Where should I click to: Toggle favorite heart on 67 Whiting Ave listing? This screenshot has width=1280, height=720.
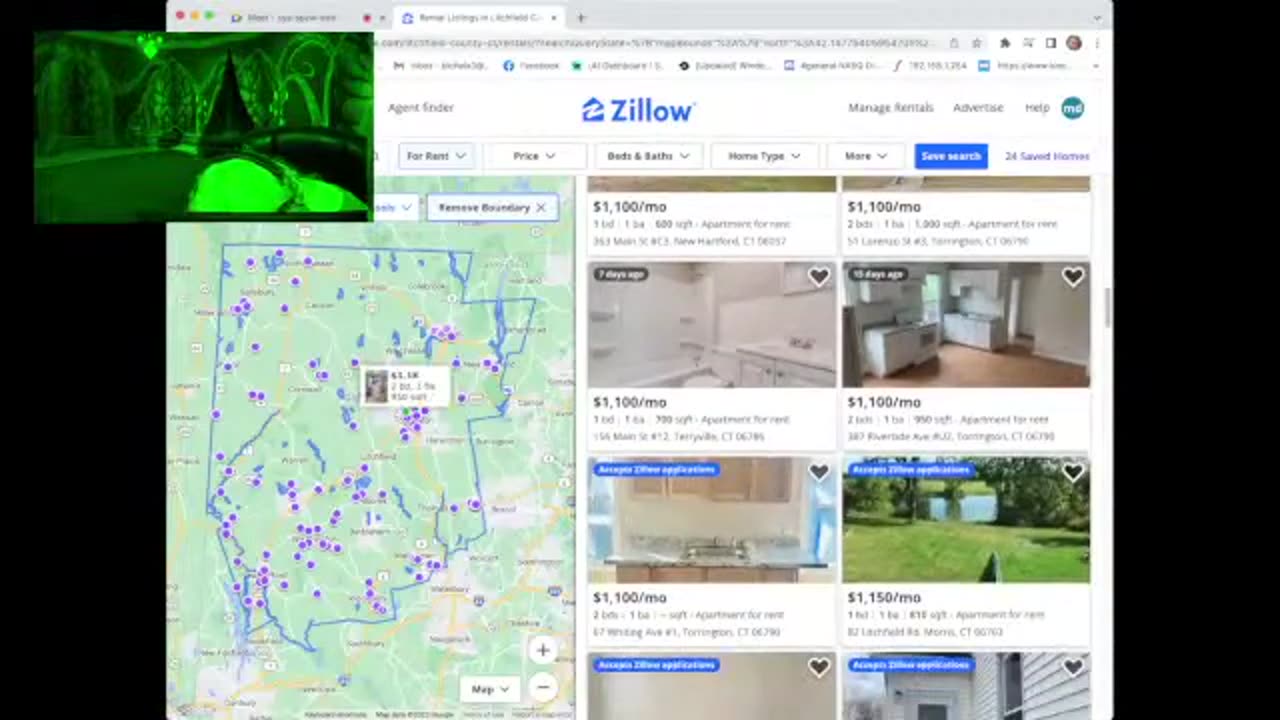point(819,472)
